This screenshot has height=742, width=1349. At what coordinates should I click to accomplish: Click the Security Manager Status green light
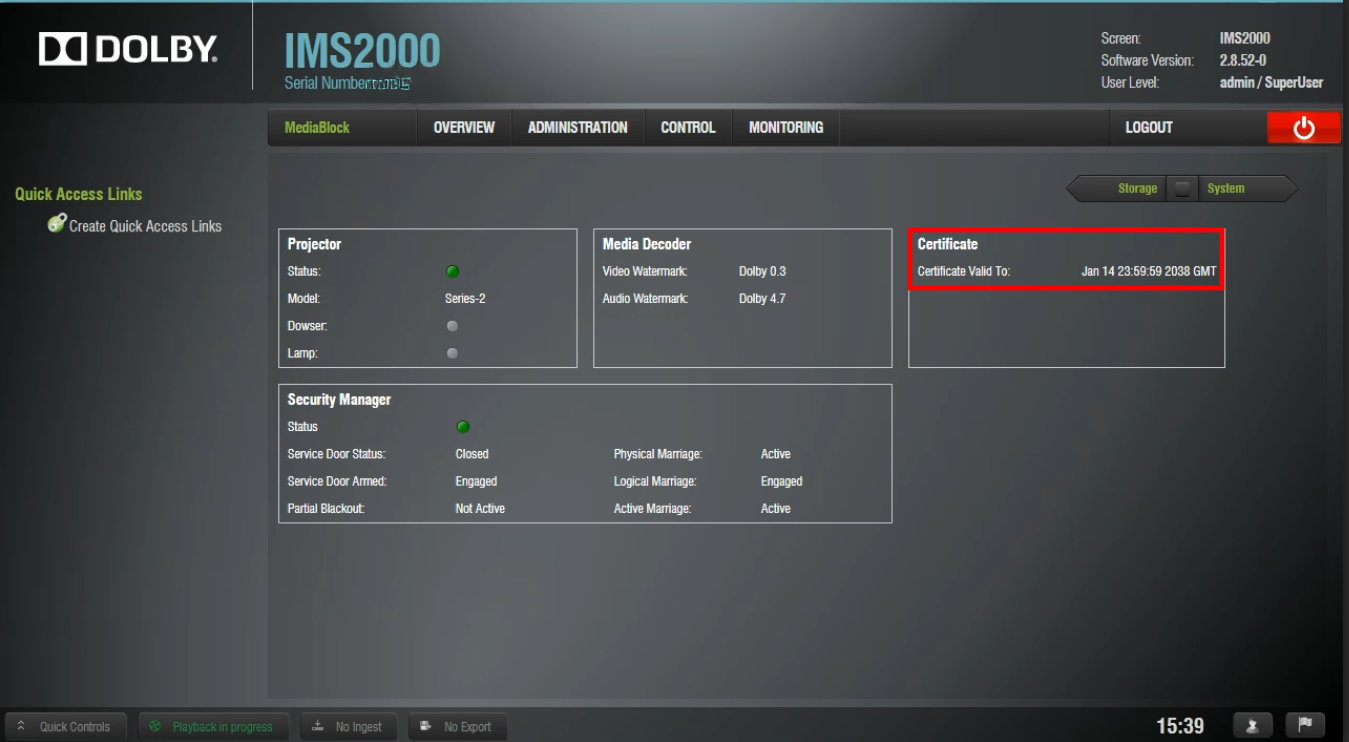(x=463, y=427)
